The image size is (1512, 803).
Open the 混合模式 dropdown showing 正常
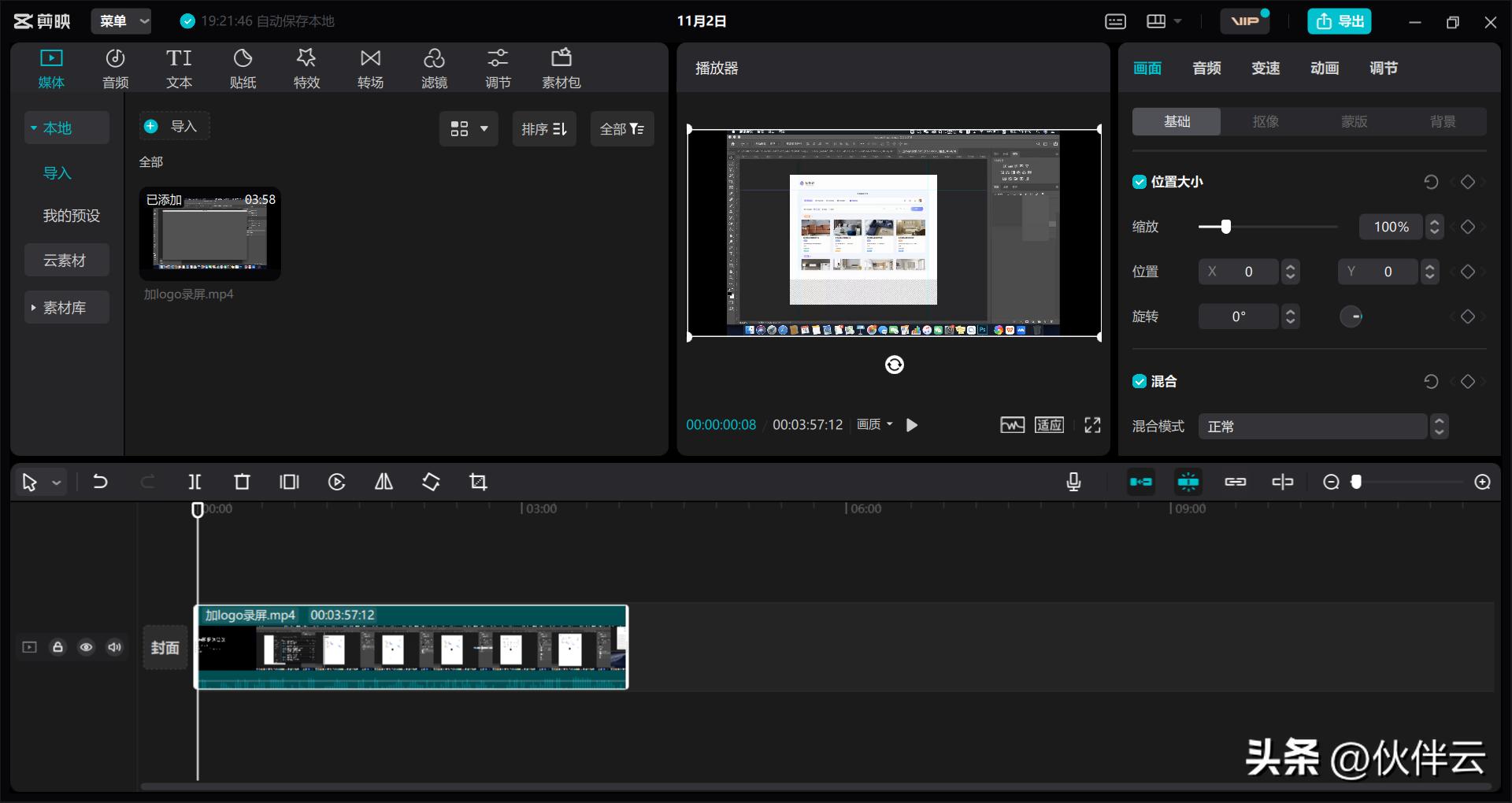[1313, 427]
